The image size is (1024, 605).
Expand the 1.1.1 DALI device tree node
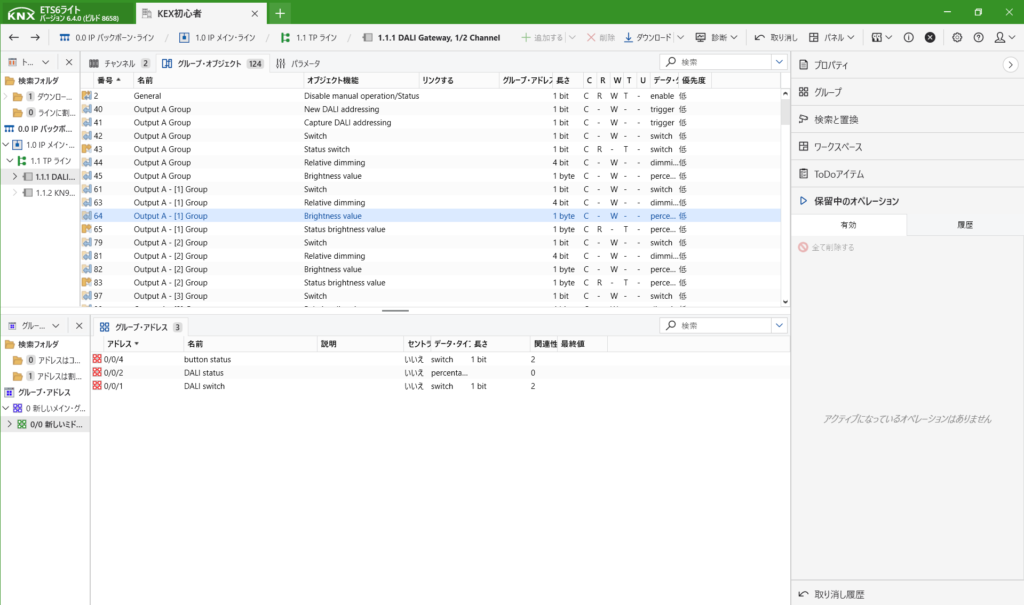(14, 177)
